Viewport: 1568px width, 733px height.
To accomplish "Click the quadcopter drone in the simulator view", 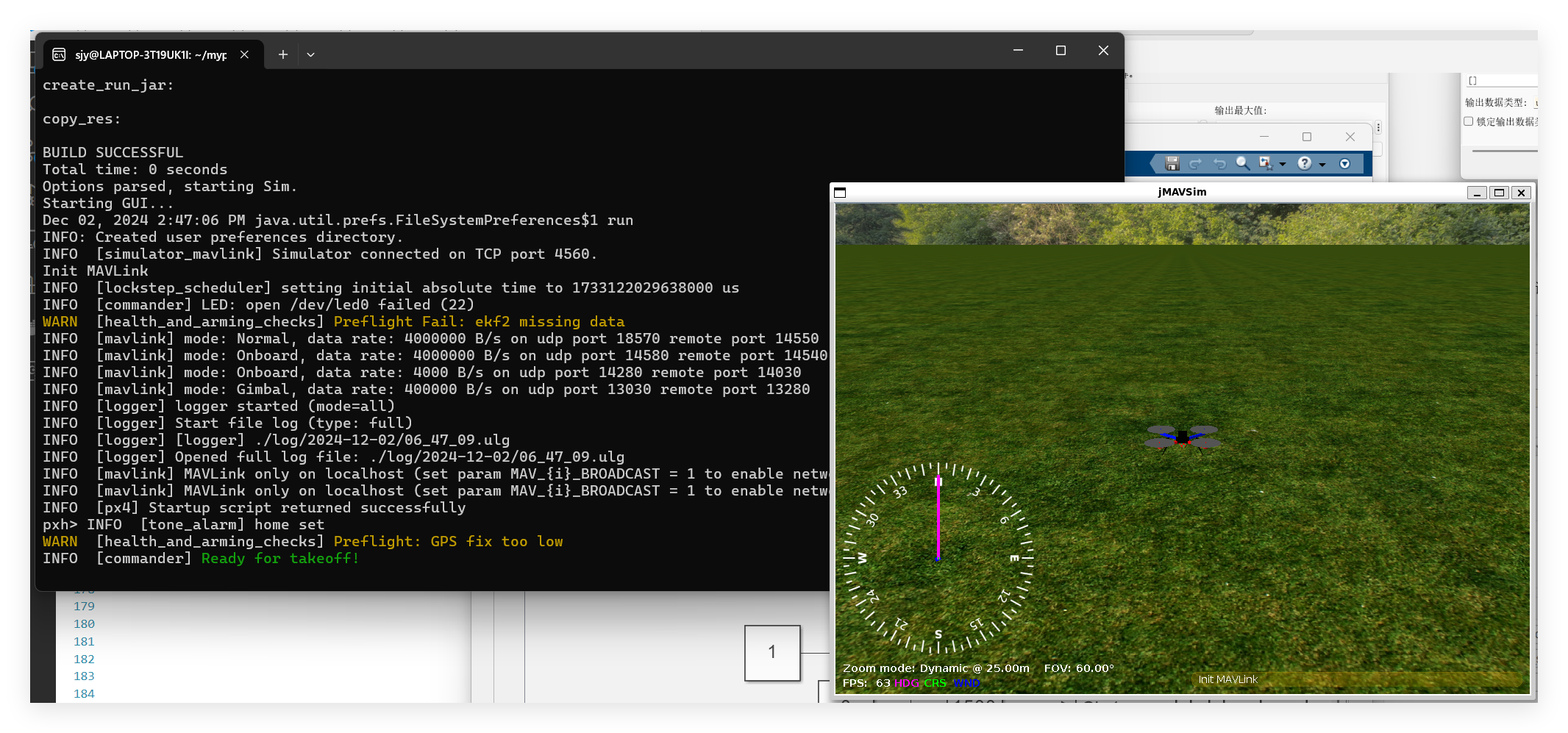I will [x=1183, y=437].
